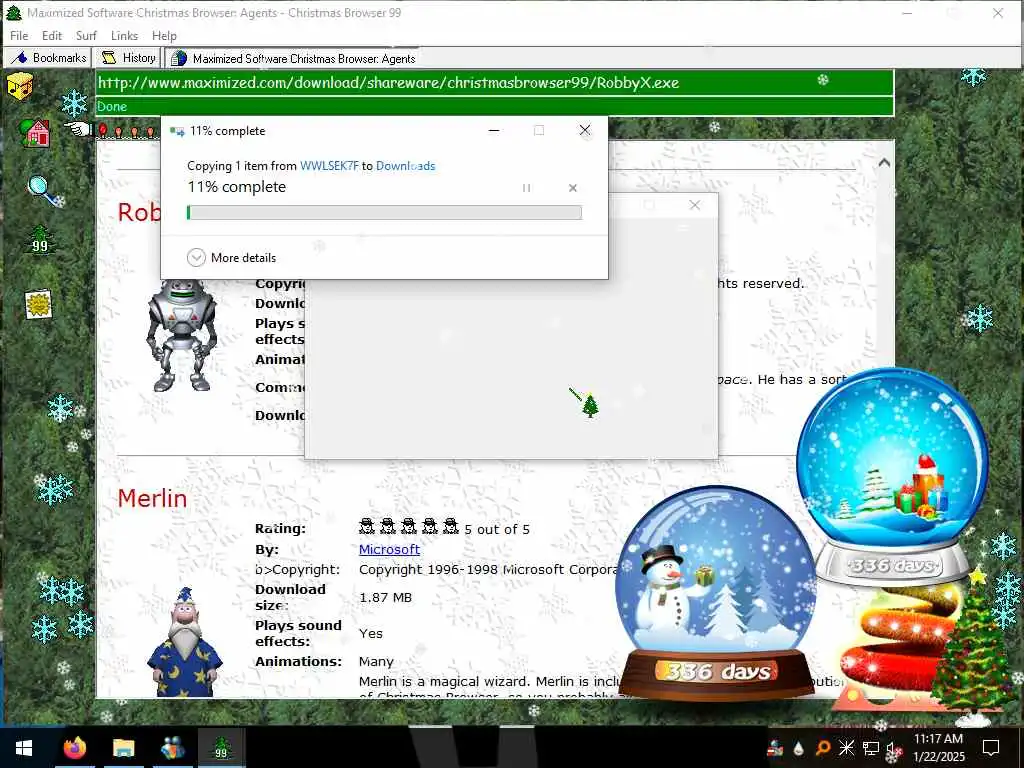Viewport: 1024px width, 768px height.
Task: Click the colorful first tray icon
Action: 775,748
